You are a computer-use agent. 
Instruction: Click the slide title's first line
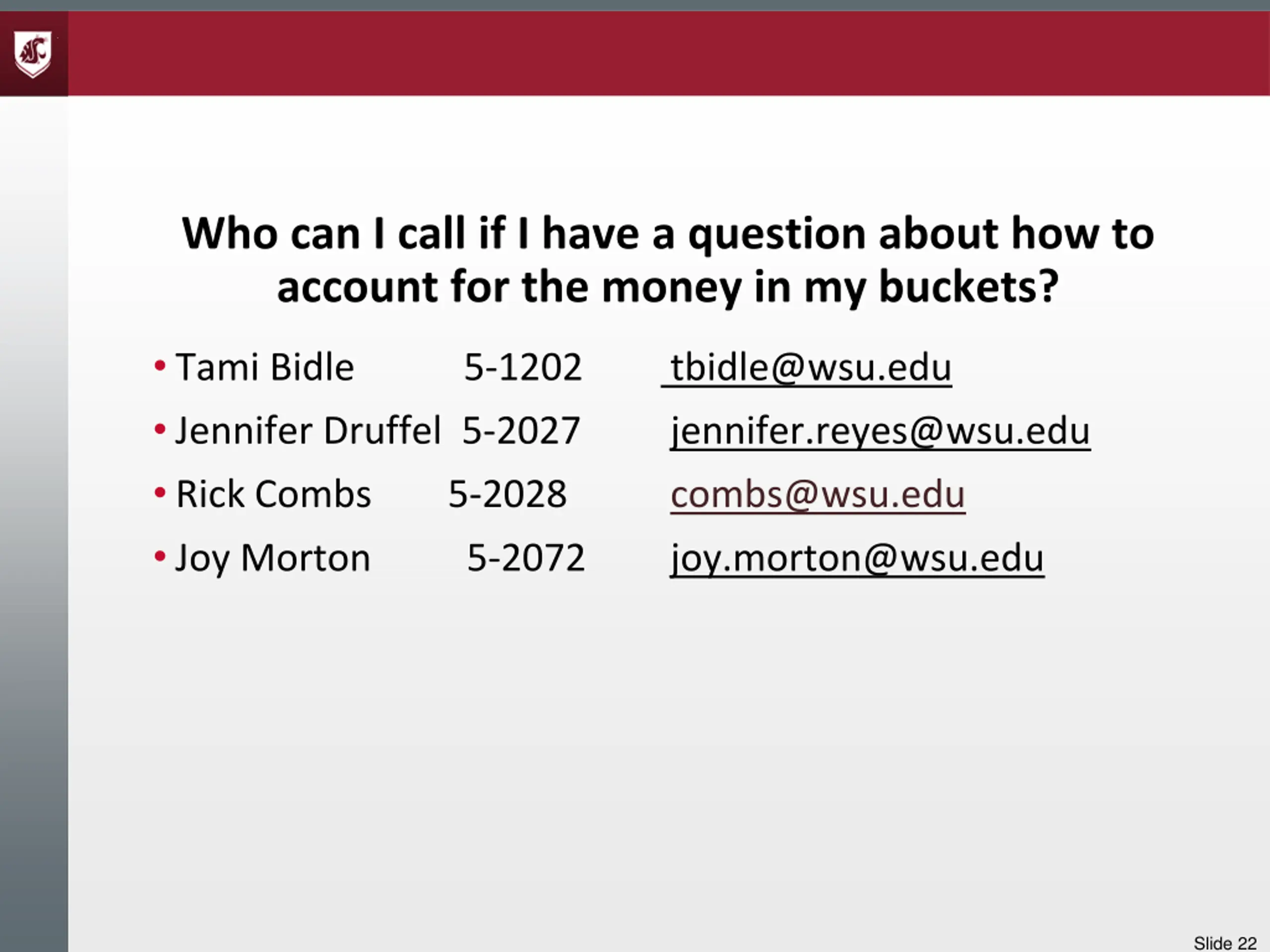[668, 234]
